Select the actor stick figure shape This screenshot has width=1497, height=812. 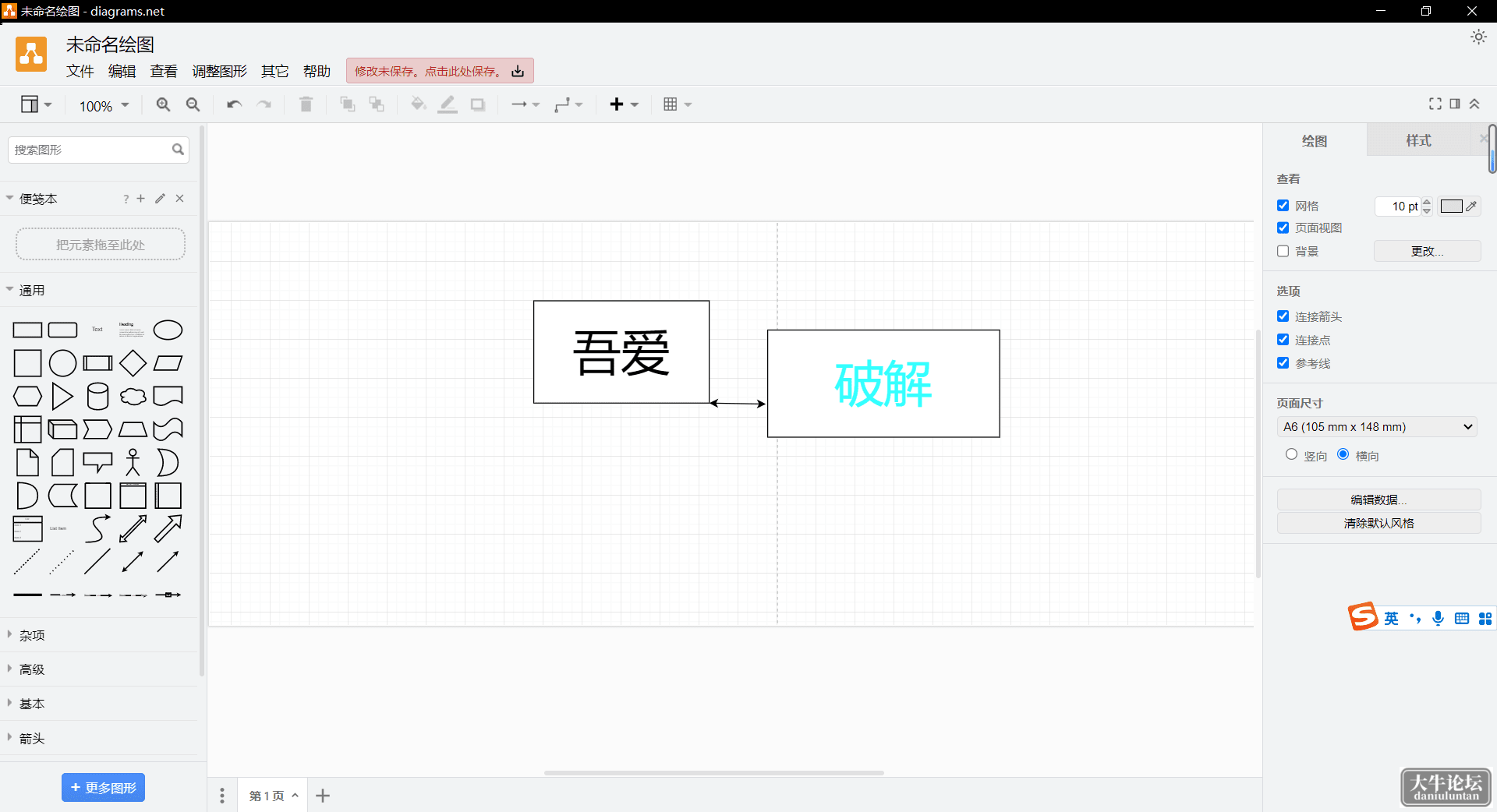tap(133, 462)
